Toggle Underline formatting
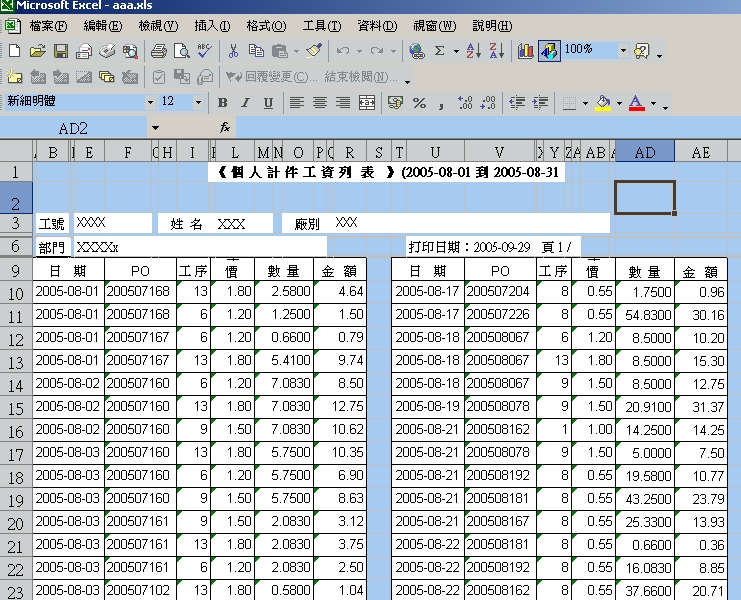741x600 pixels. 268,103
